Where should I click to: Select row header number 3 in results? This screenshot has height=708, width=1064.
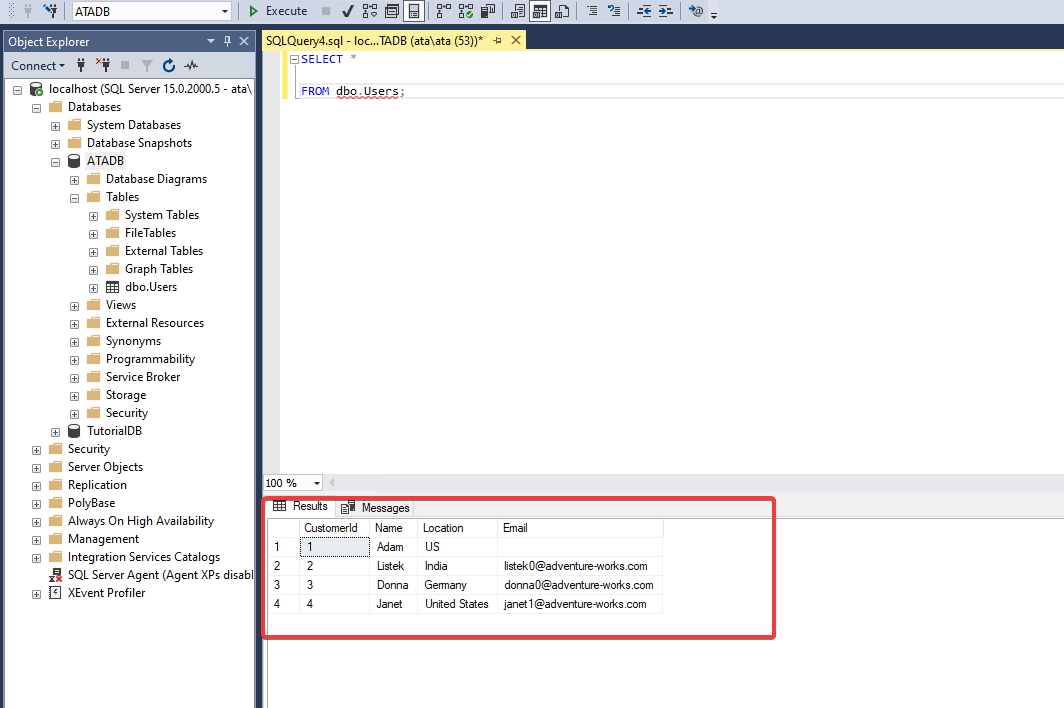tap(284, 585)
